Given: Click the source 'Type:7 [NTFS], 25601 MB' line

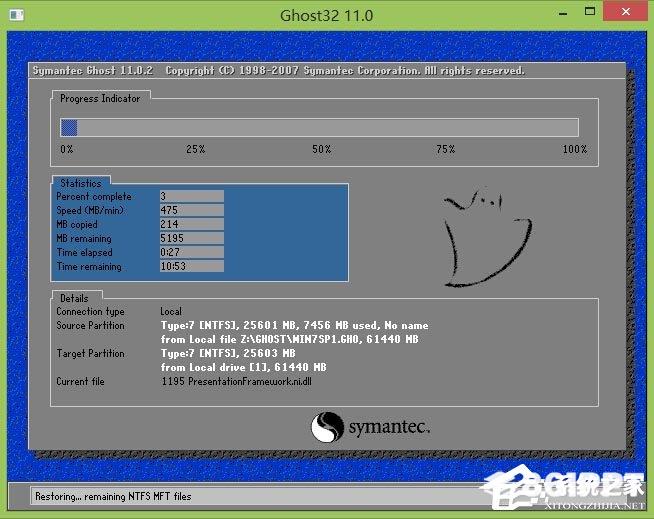Looking at the screenshot, I should 294,325.
